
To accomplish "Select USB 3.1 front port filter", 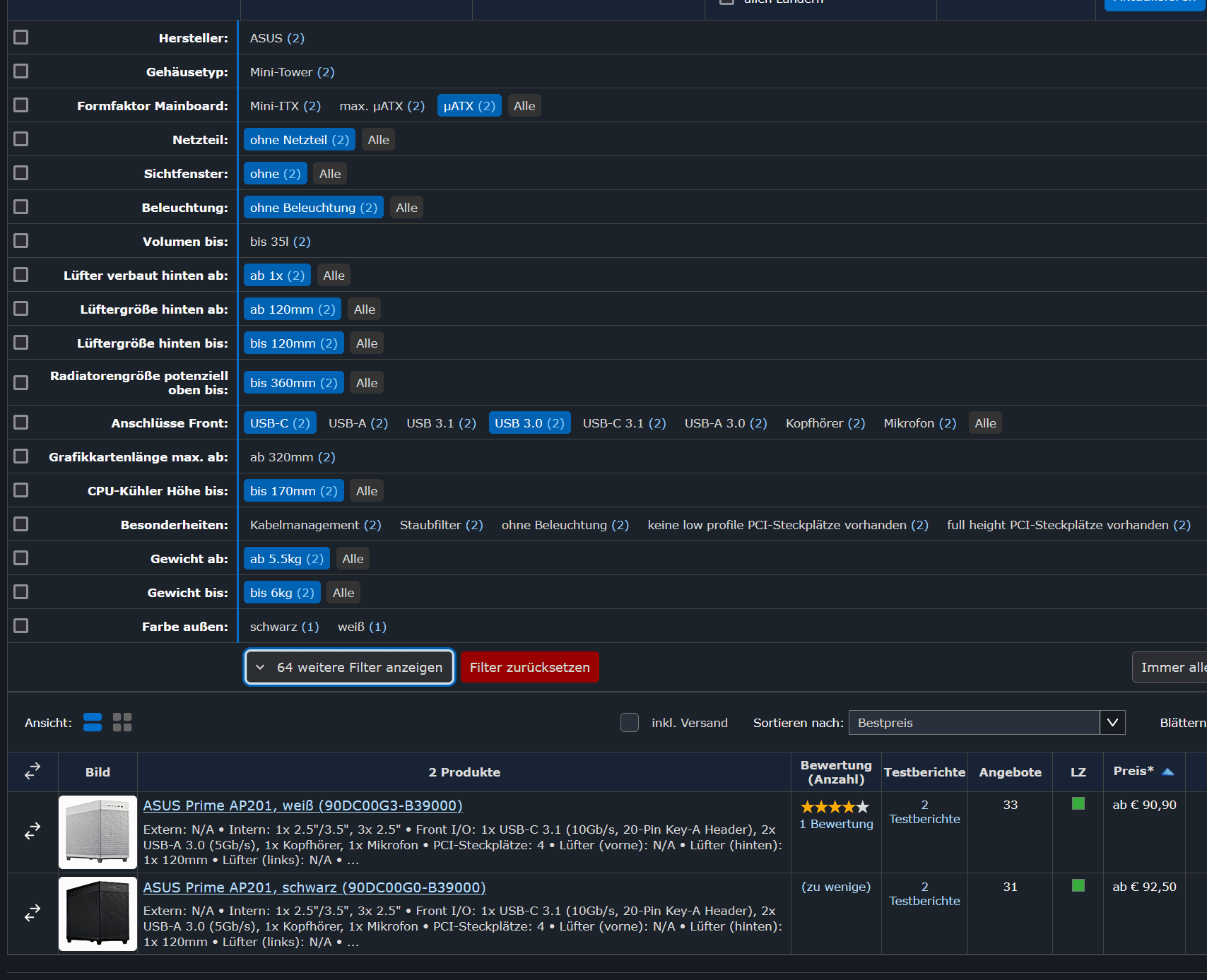I will click(442, 423).
